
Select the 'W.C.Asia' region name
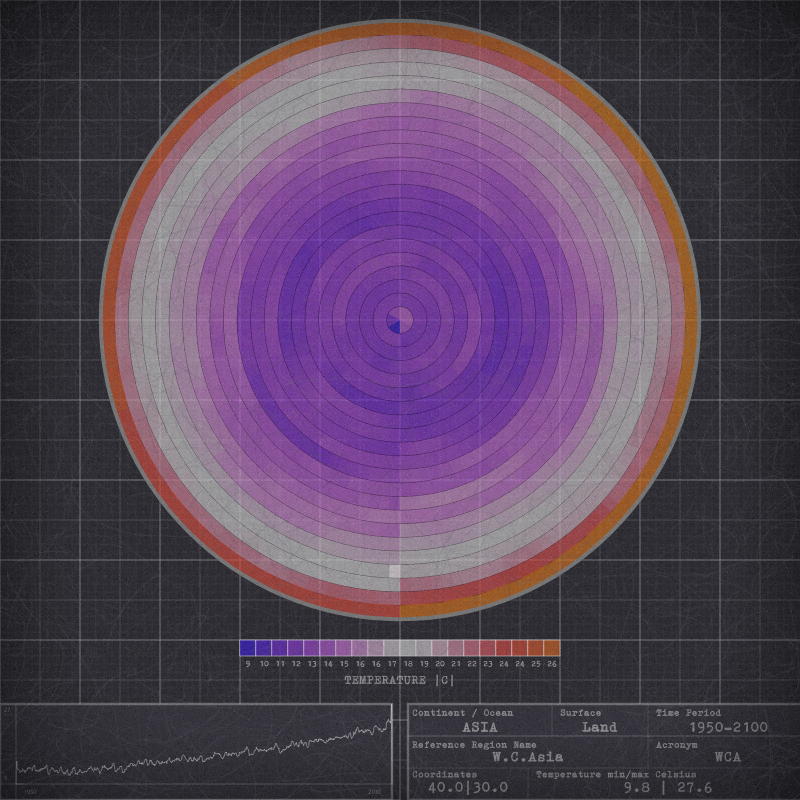528,757
